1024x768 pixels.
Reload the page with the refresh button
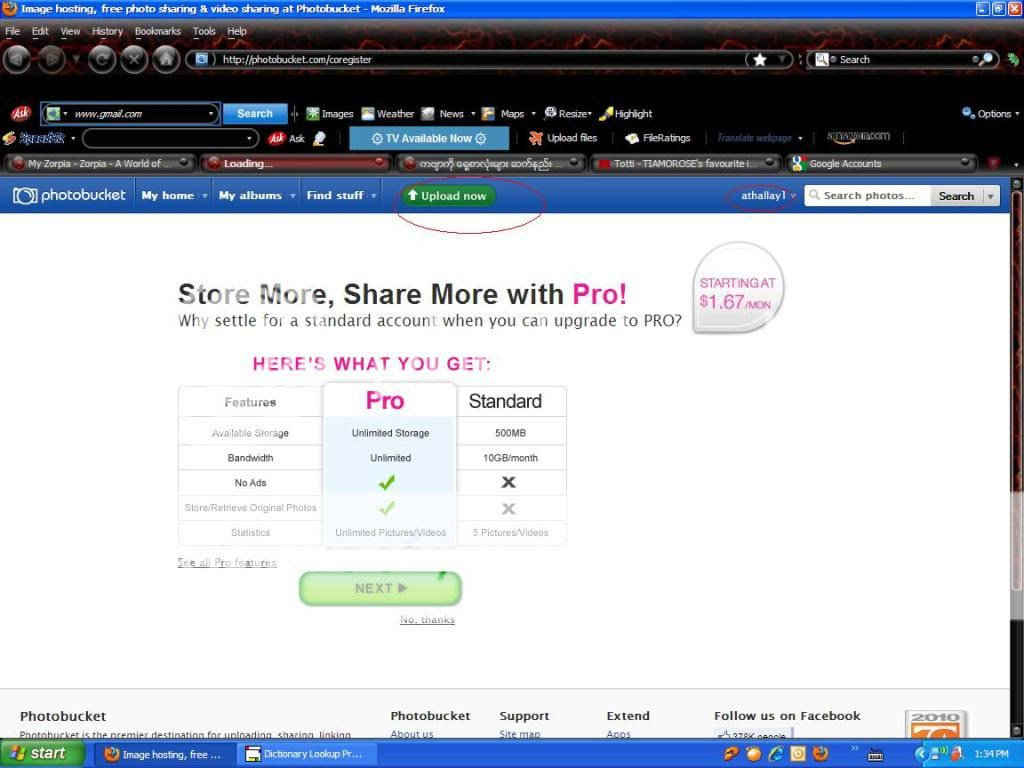click(x=102, y=60)
